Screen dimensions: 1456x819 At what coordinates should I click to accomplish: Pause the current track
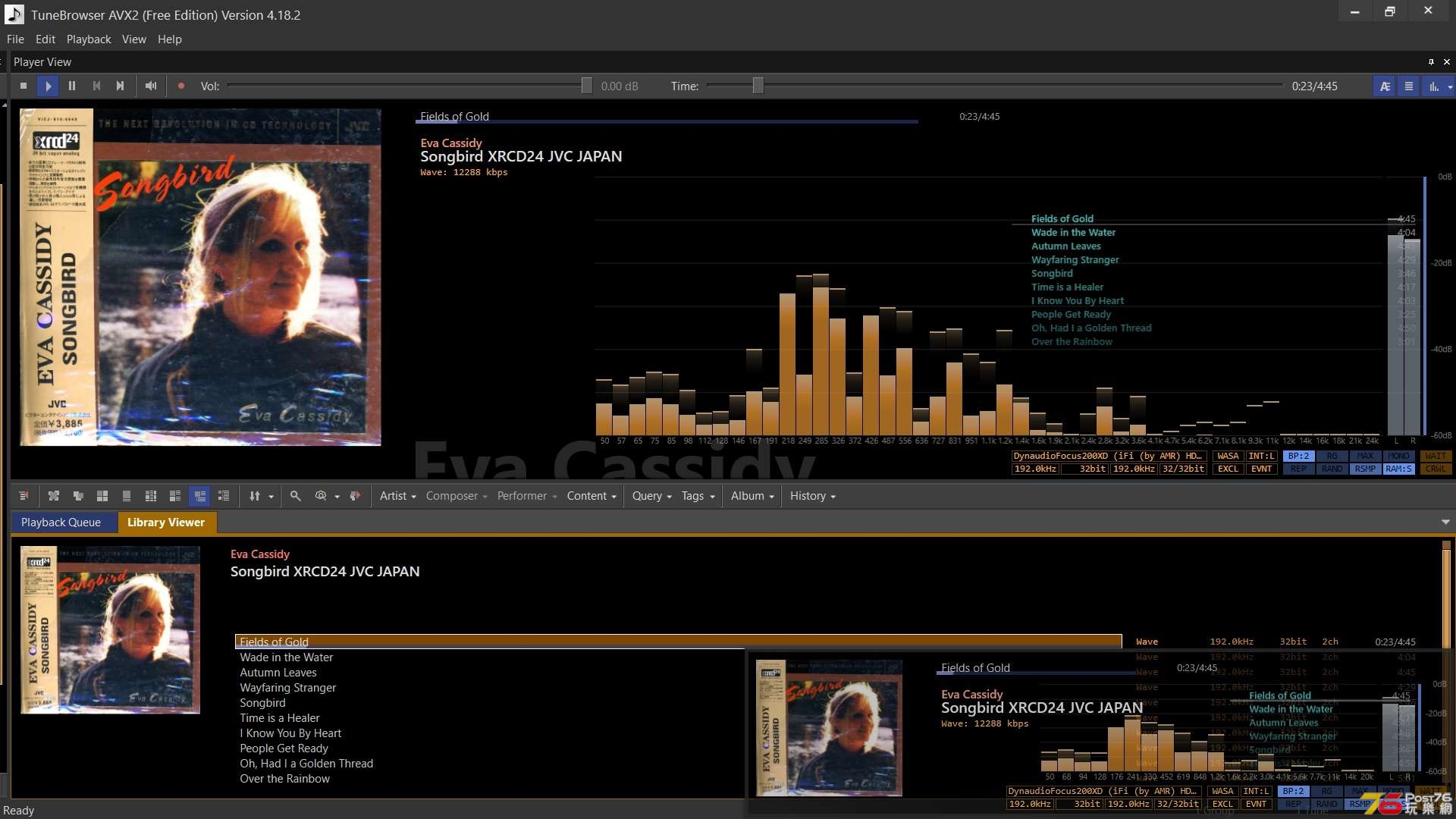coord(72,86)
